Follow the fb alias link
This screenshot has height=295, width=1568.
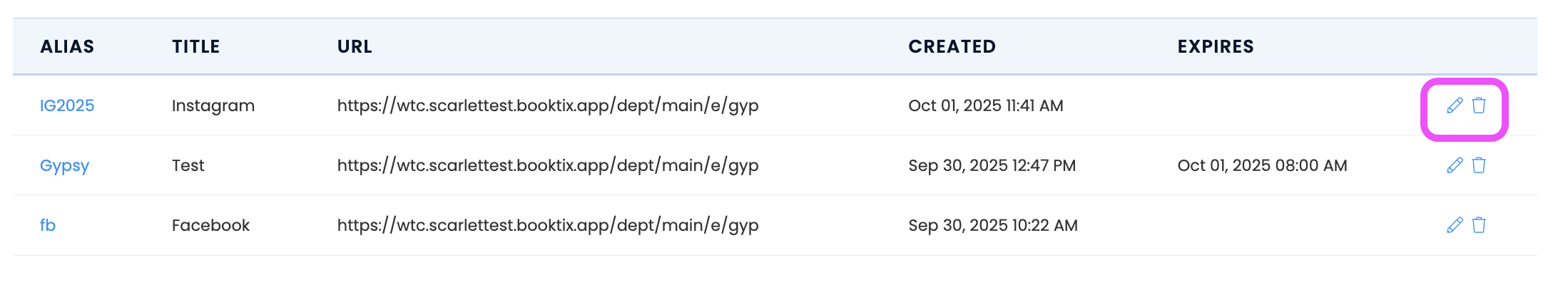coord(48,225)
